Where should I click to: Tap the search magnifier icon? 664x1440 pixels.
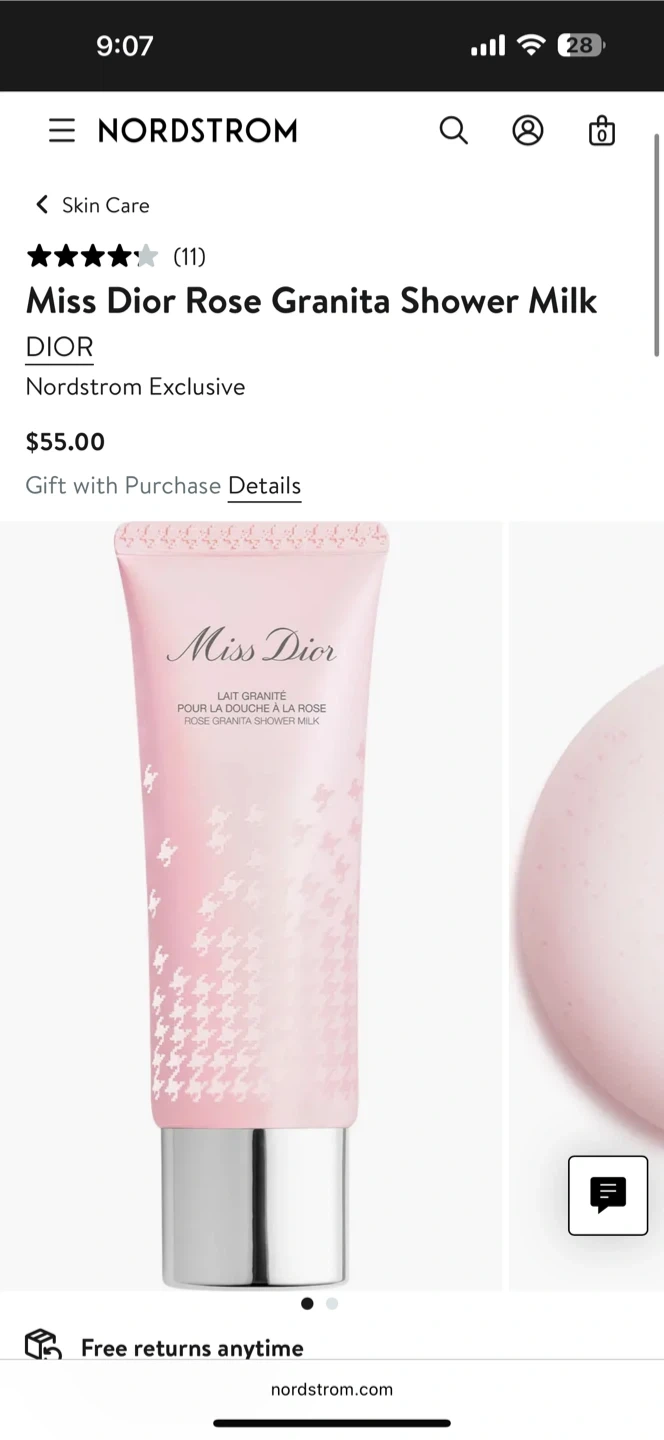point(453,131)
